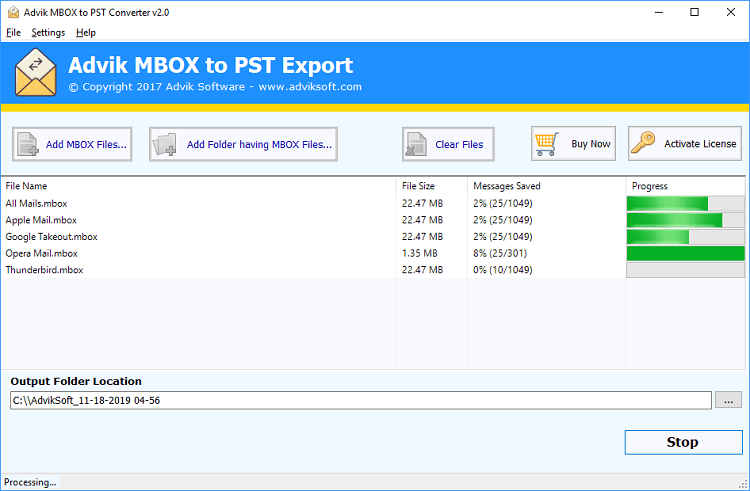Click the 8% (25/301) messages saved cell

(500, 253)
